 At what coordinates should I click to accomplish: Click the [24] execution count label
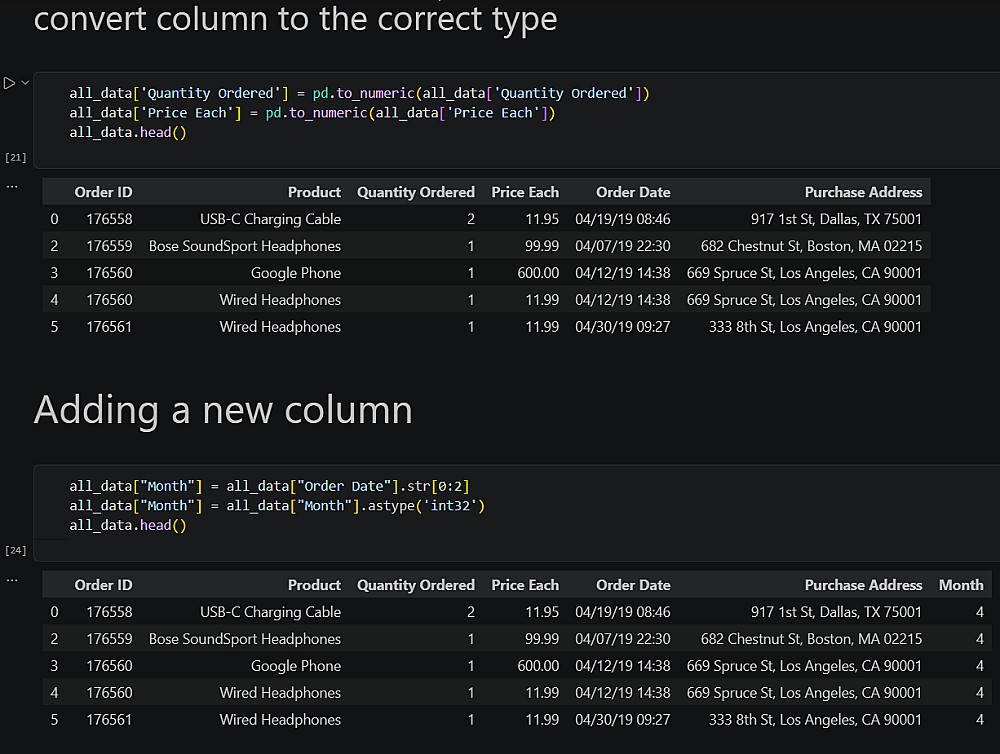pyautogui.click(x=16, y=550)
